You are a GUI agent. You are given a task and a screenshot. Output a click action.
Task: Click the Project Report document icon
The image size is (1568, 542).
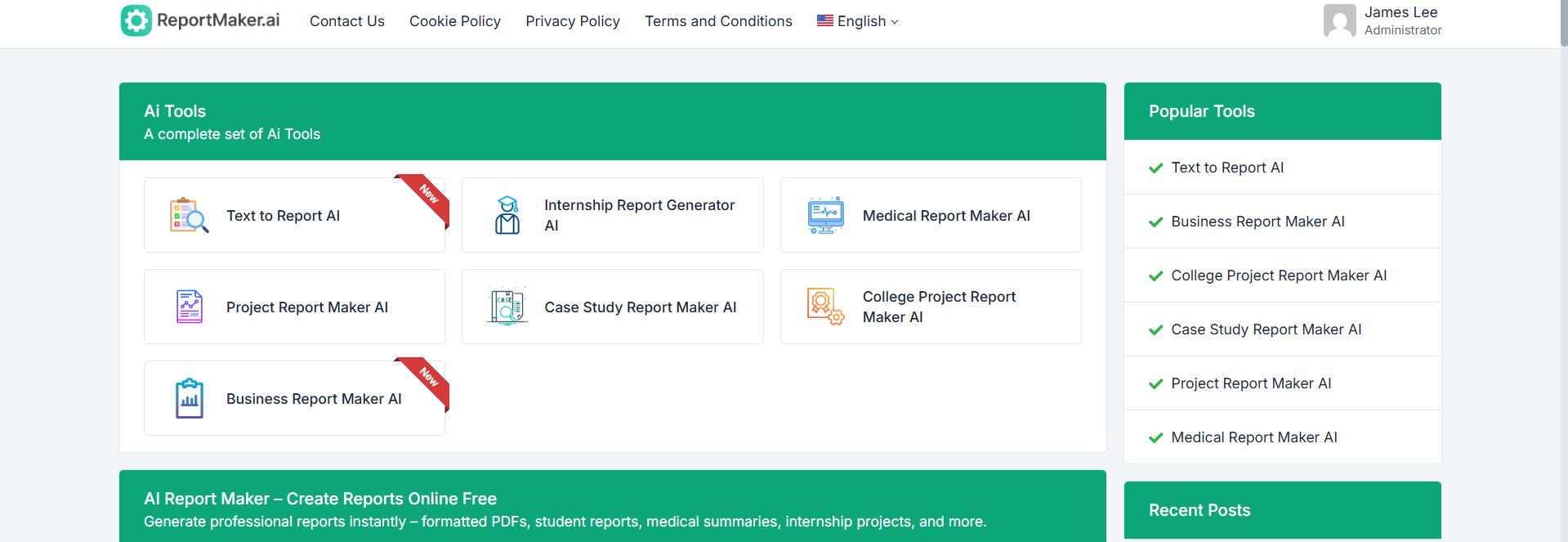(189, 307)
